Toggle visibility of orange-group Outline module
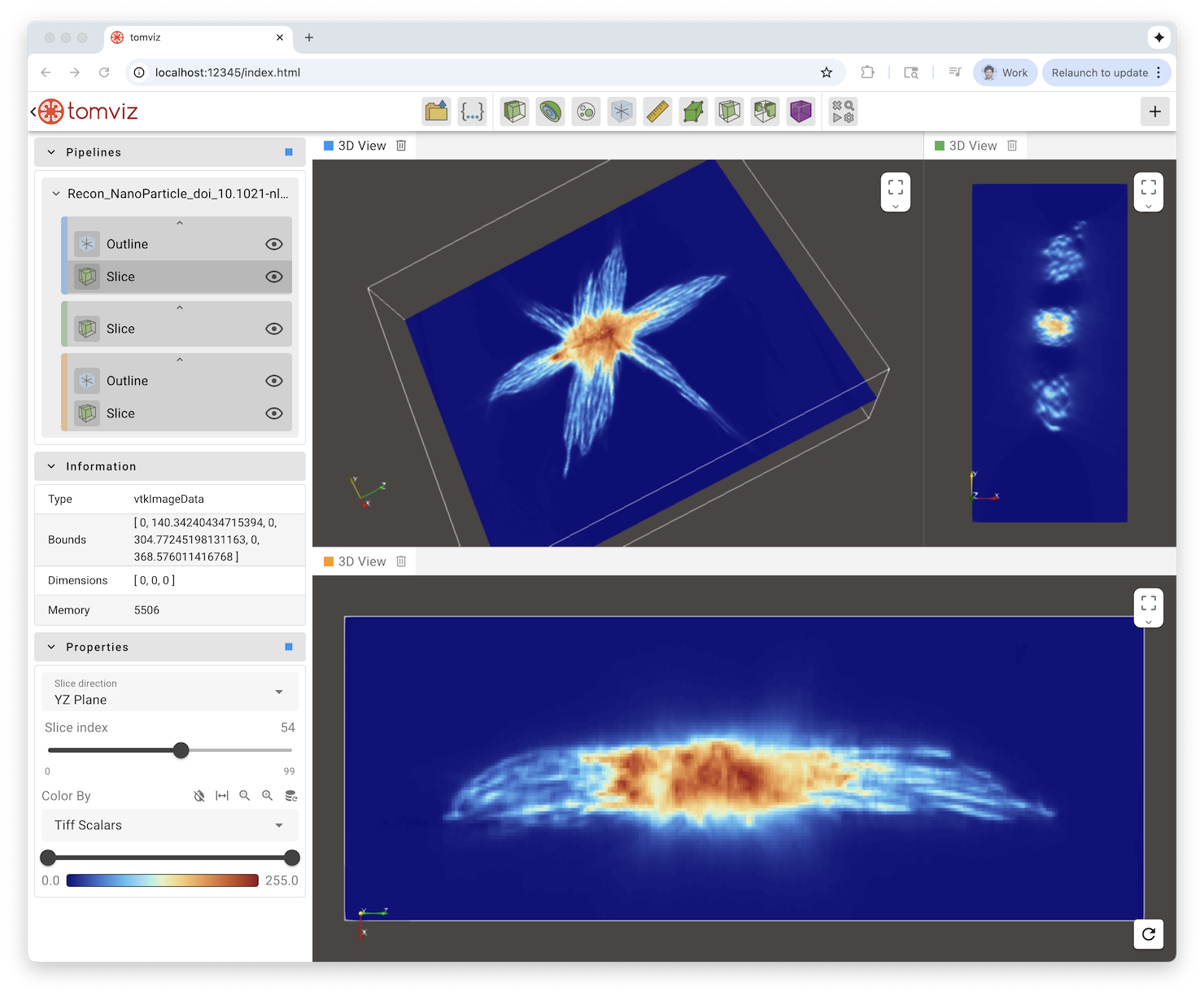 coord(274,381)
